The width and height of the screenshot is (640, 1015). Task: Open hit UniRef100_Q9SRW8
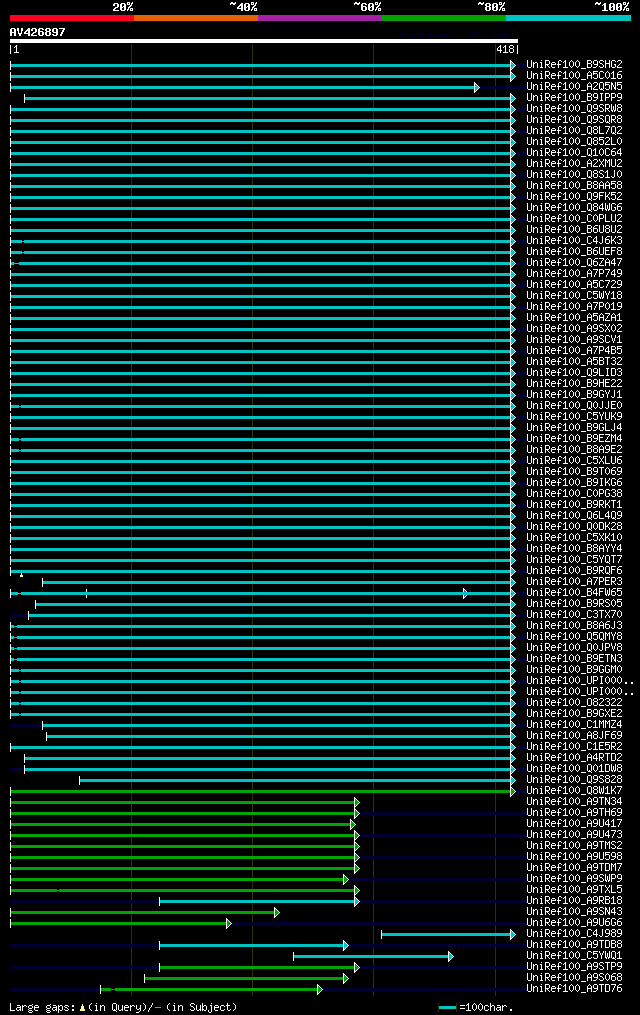click(x=574, y=109)
